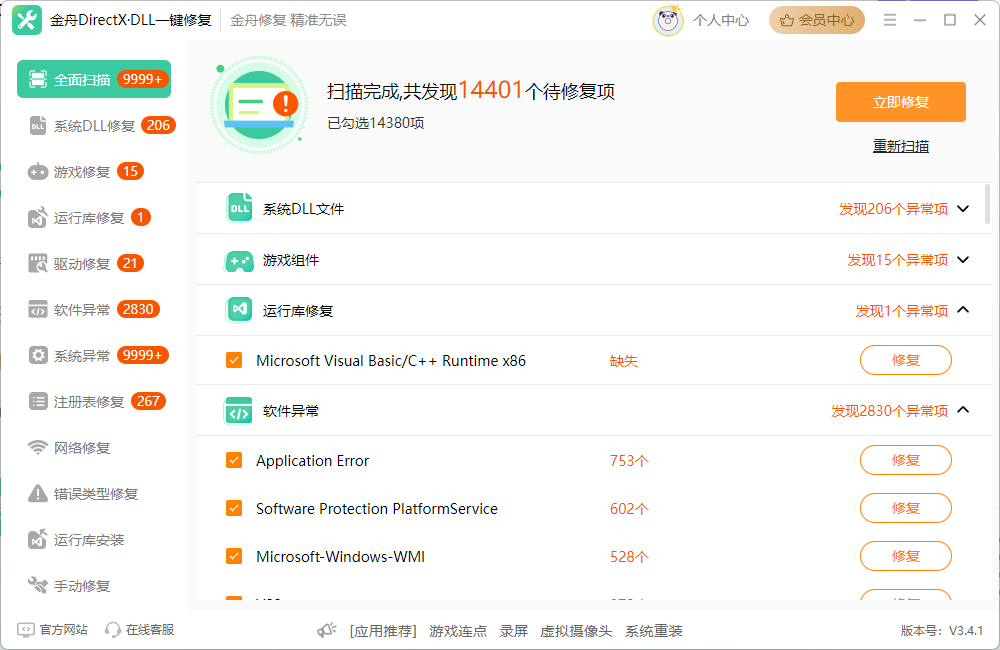1000x650 pixels.
Task: Collapse the 软件异常 section chevron
Action: (964, 410)
